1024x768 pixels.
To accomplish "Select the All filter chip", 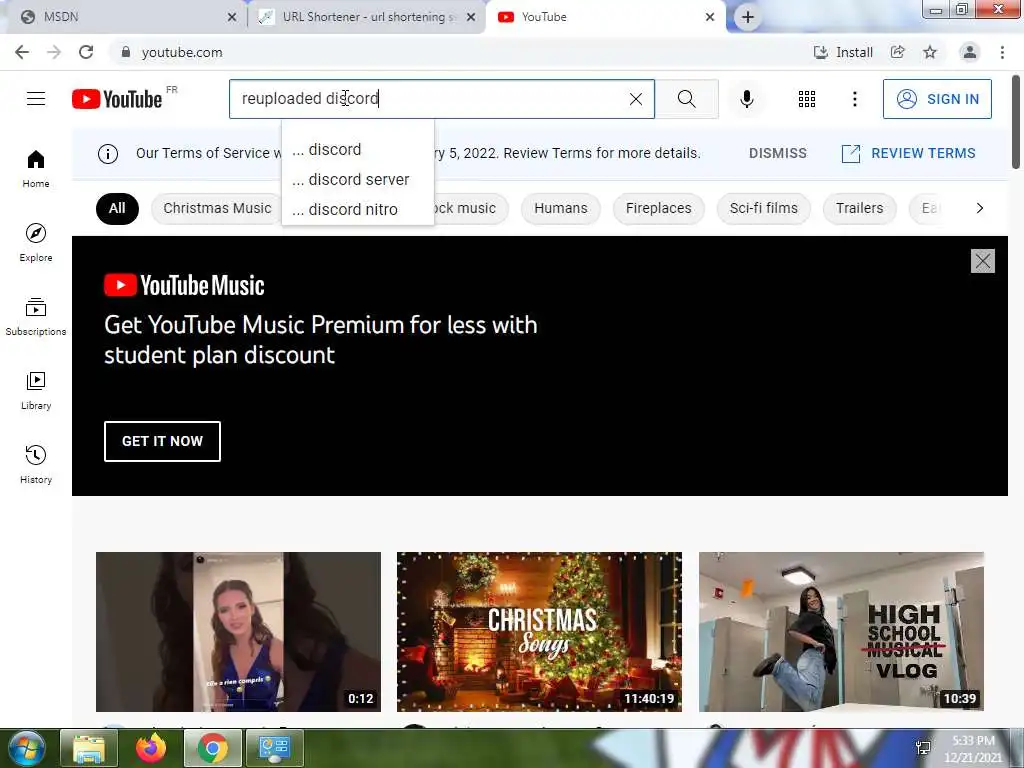I will pyautogui.click(x=117, y=208).
